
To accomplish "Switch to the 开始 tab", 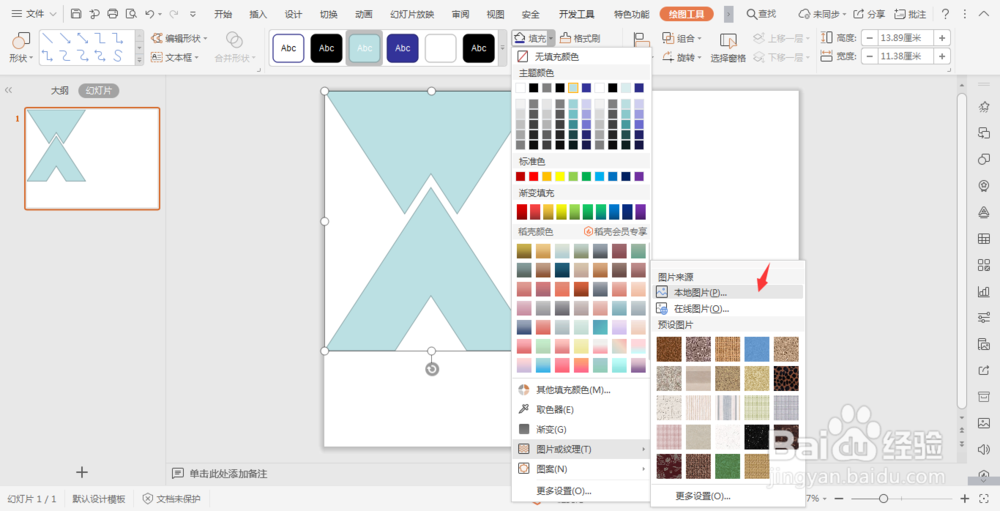I will pos(223,14).
